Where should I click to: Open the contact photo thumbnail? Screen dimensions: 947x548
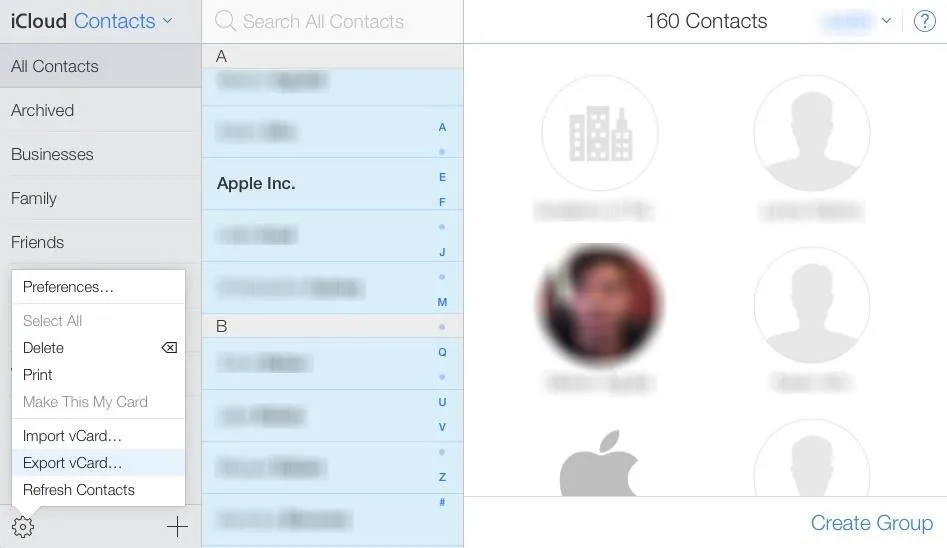click(x=600, y=305)
